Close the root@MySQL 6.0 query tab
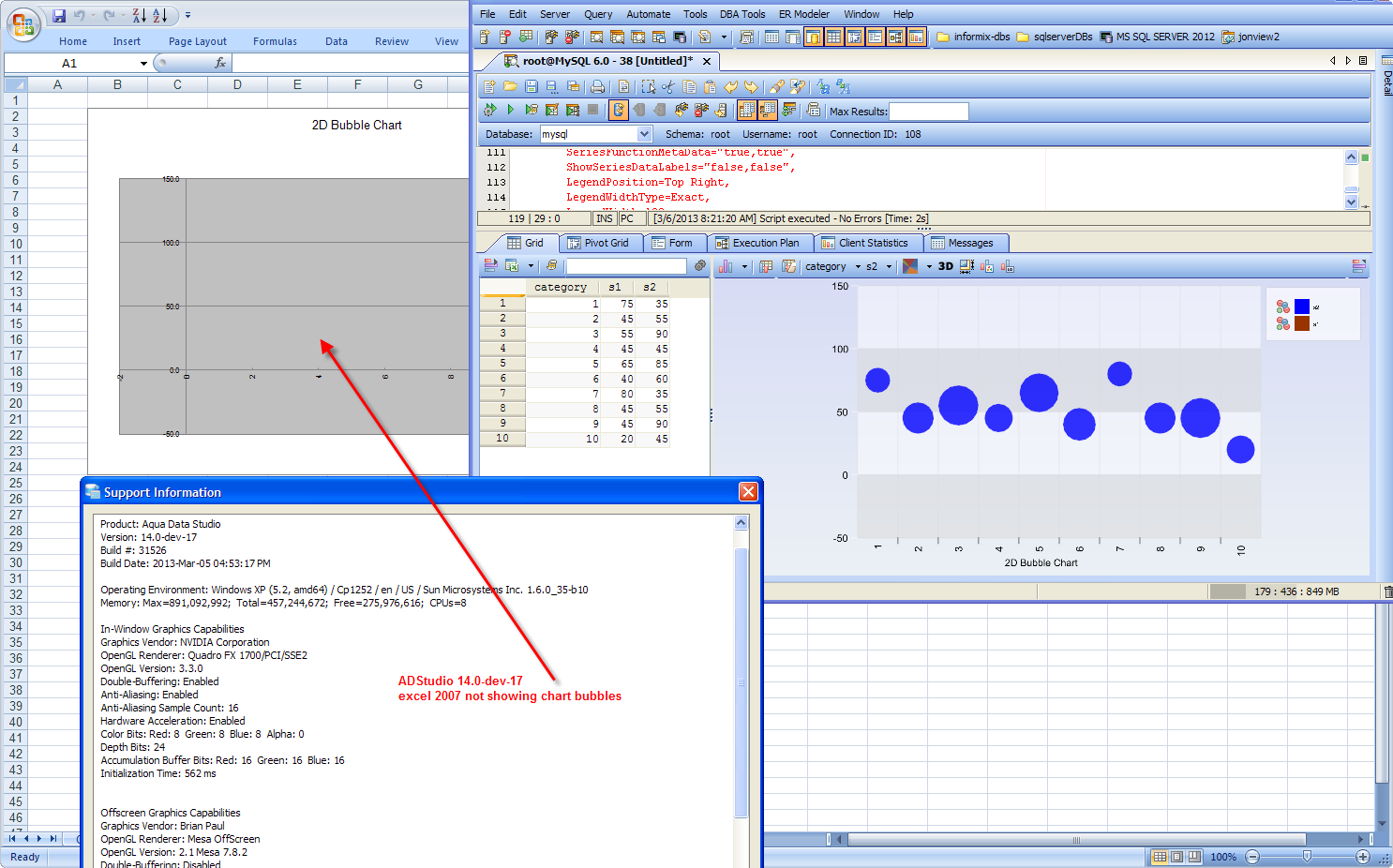1393x868 pixels. (707, 61)
